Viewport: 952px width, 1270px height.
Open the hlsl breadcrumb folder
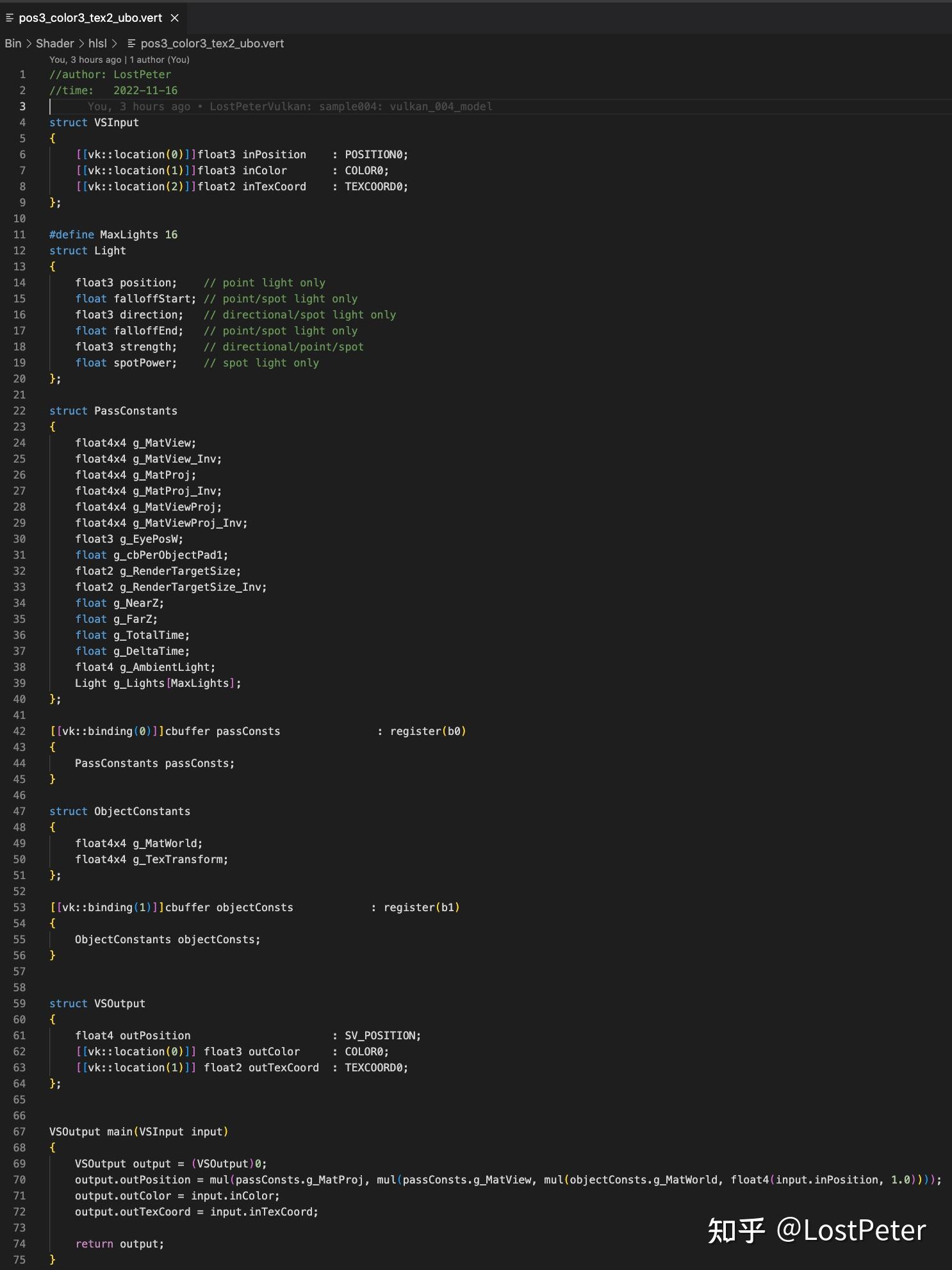(97, 44)
